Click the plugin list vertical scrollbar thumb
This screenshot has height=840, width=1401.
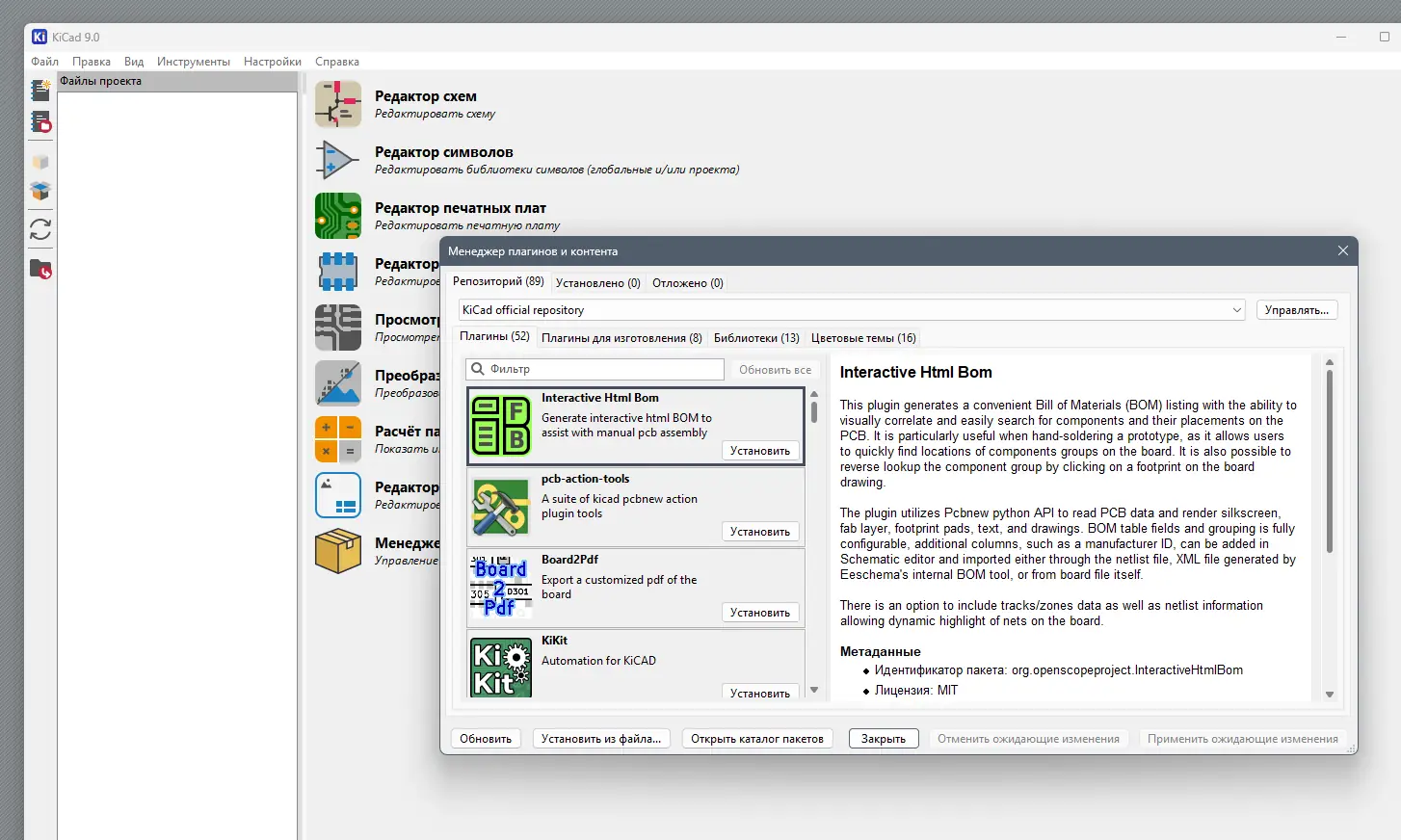pyautogui.click(x=814, y=411)
